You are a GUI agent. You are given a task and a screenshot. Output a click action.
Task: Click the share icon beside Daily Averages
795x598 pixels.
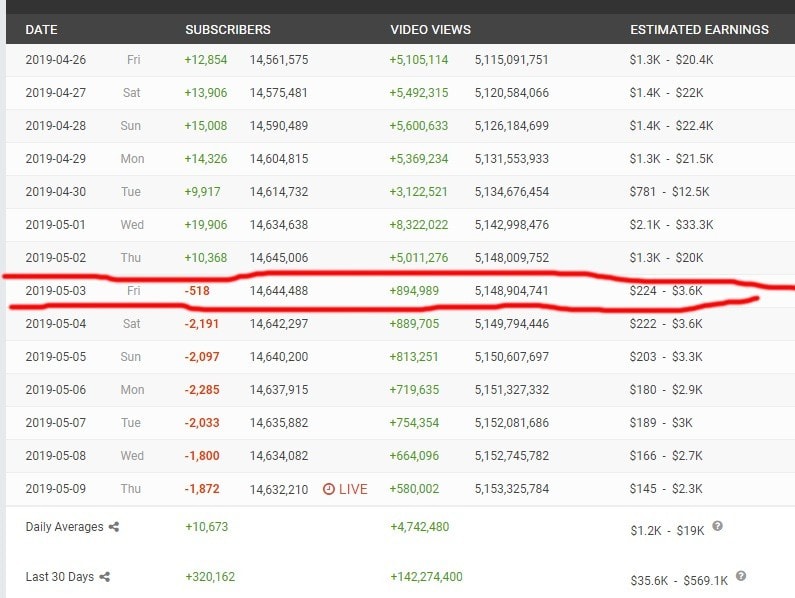pyautogui.click(x=114, y=527)
